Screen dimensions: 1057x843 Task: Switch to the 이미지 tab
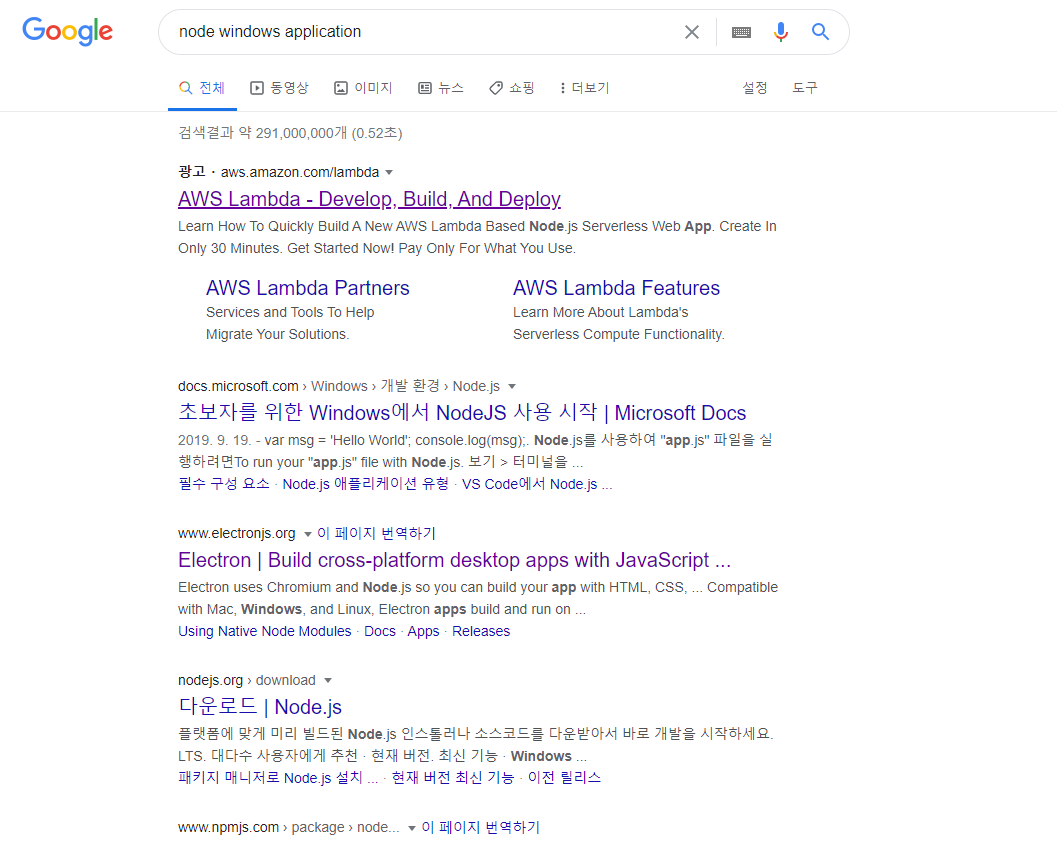(x=363, y=88)
